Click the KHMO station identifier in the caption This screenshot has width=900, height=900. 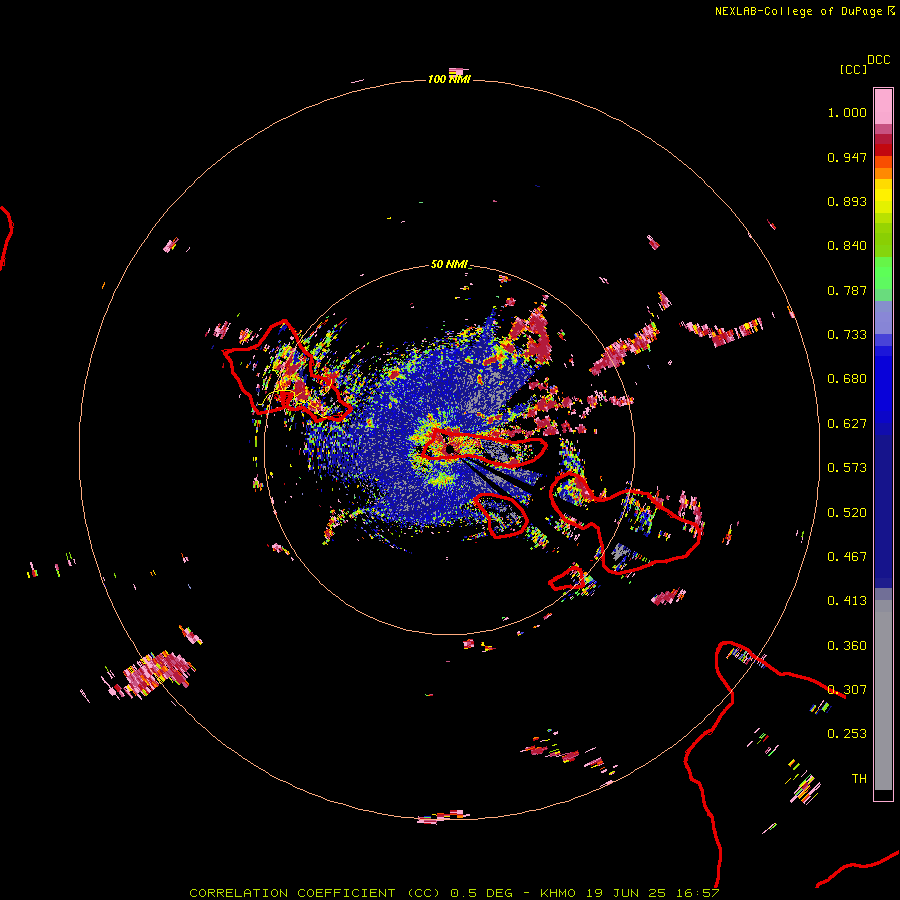coord(557,893)
